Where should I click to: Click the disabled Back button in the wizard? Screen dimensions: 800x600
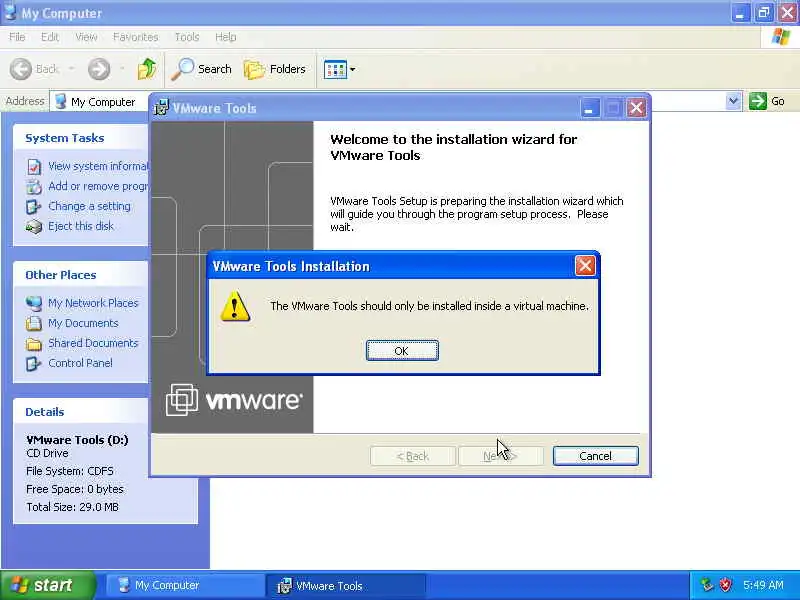click(x=413, y=456)
